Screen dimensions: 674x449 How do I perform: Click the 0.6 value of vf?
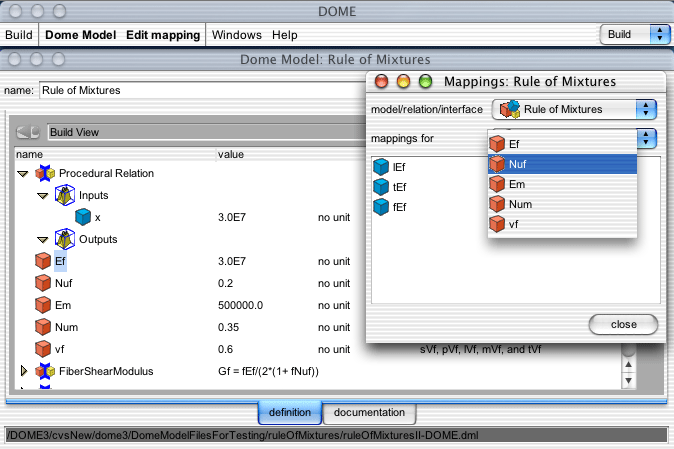point(226,349)
